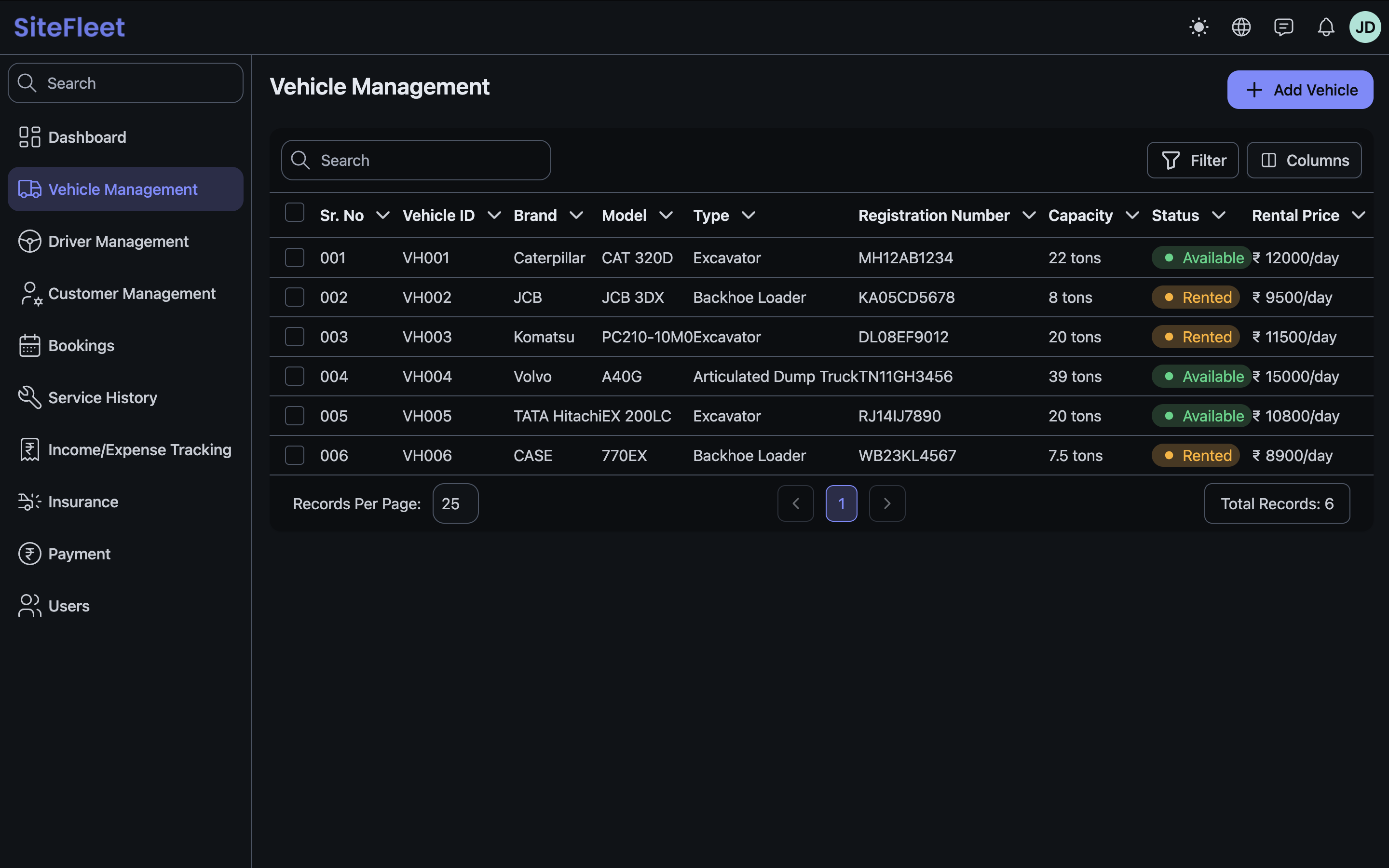Screen dimensions: 1389x868
Task: Focus the vehicle table search field
Action: coord(425,160)
